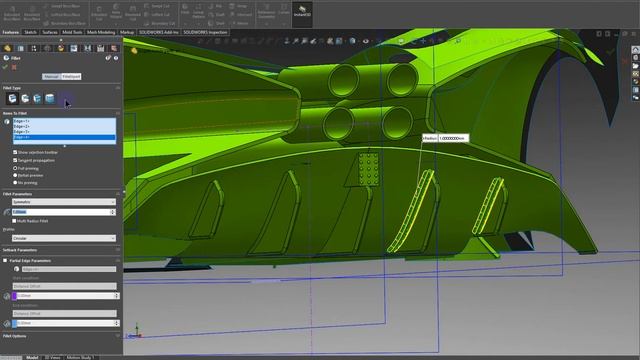Open the End condition Distance Offset dropdown
640x360 pixels.
pos(64,313)
